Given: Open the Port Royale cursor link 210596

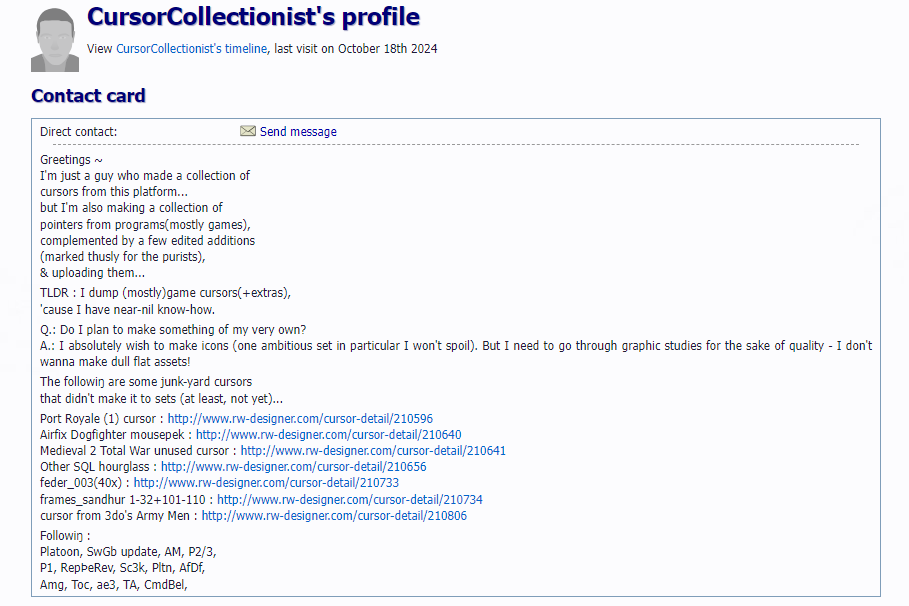Looking at the screenshot, I should [x=300, y=419].
